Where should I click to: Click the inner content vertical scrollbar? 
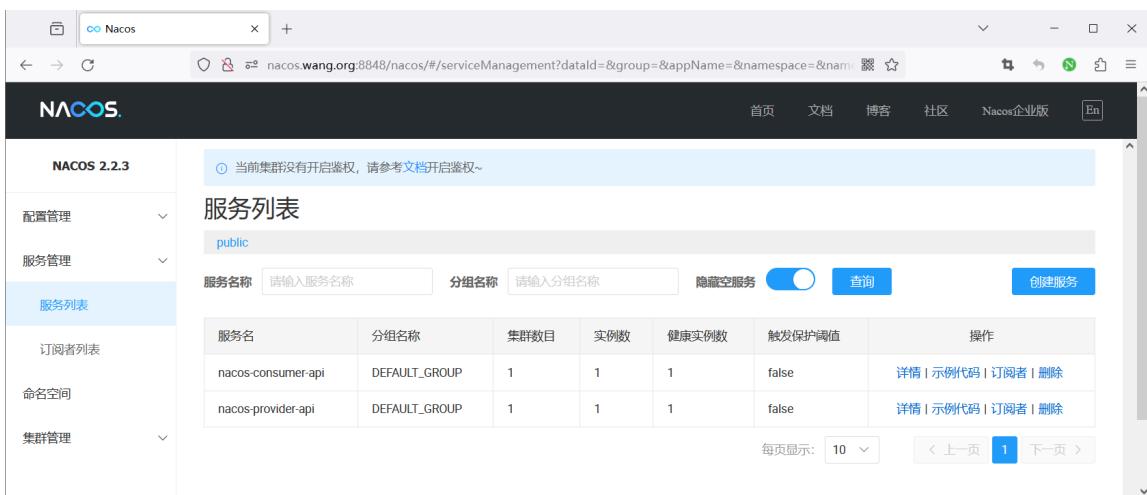tap(1129, 317)
